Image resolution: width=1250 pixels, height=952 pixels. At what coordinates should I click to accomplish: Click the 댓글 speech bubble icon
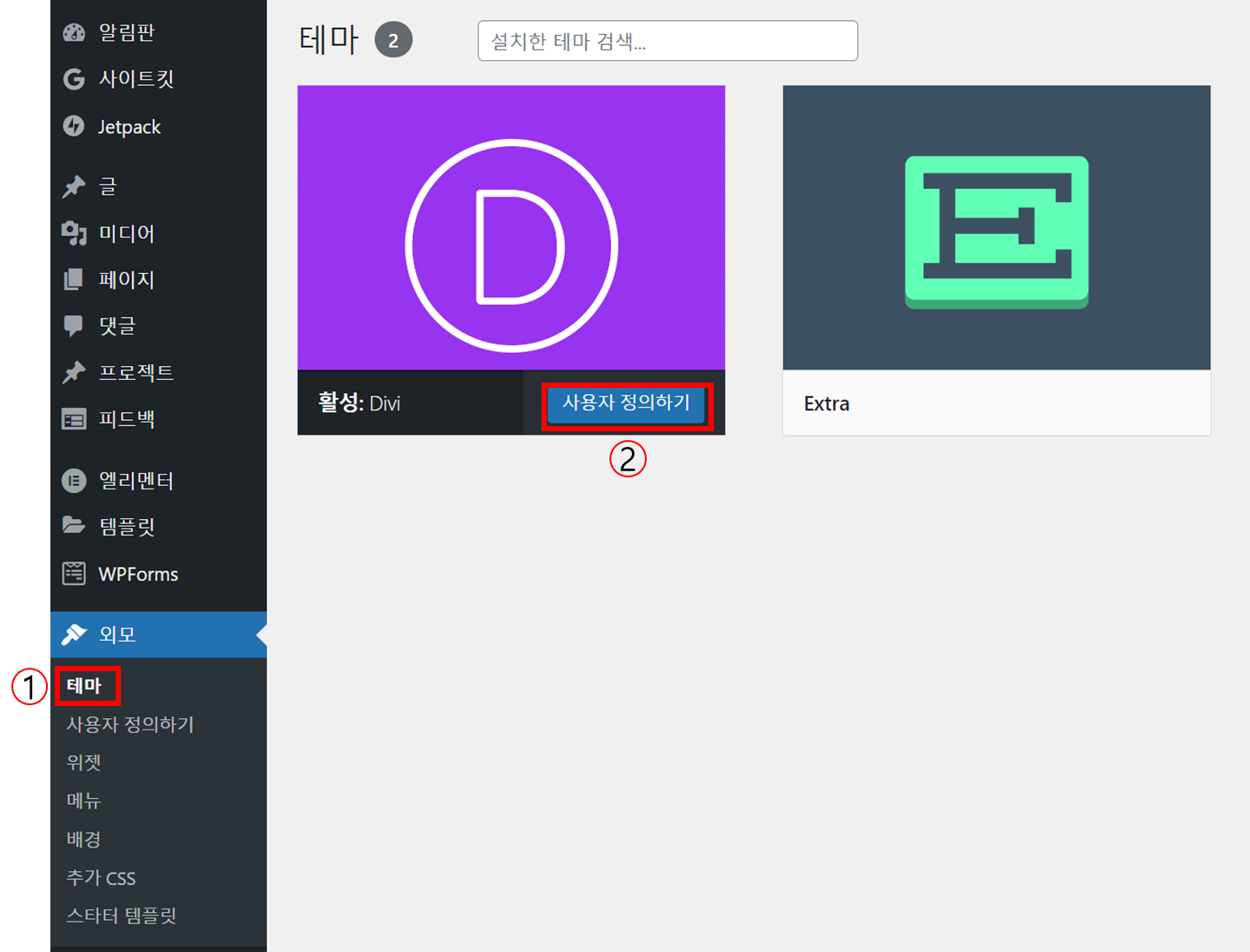pos(74,326)
